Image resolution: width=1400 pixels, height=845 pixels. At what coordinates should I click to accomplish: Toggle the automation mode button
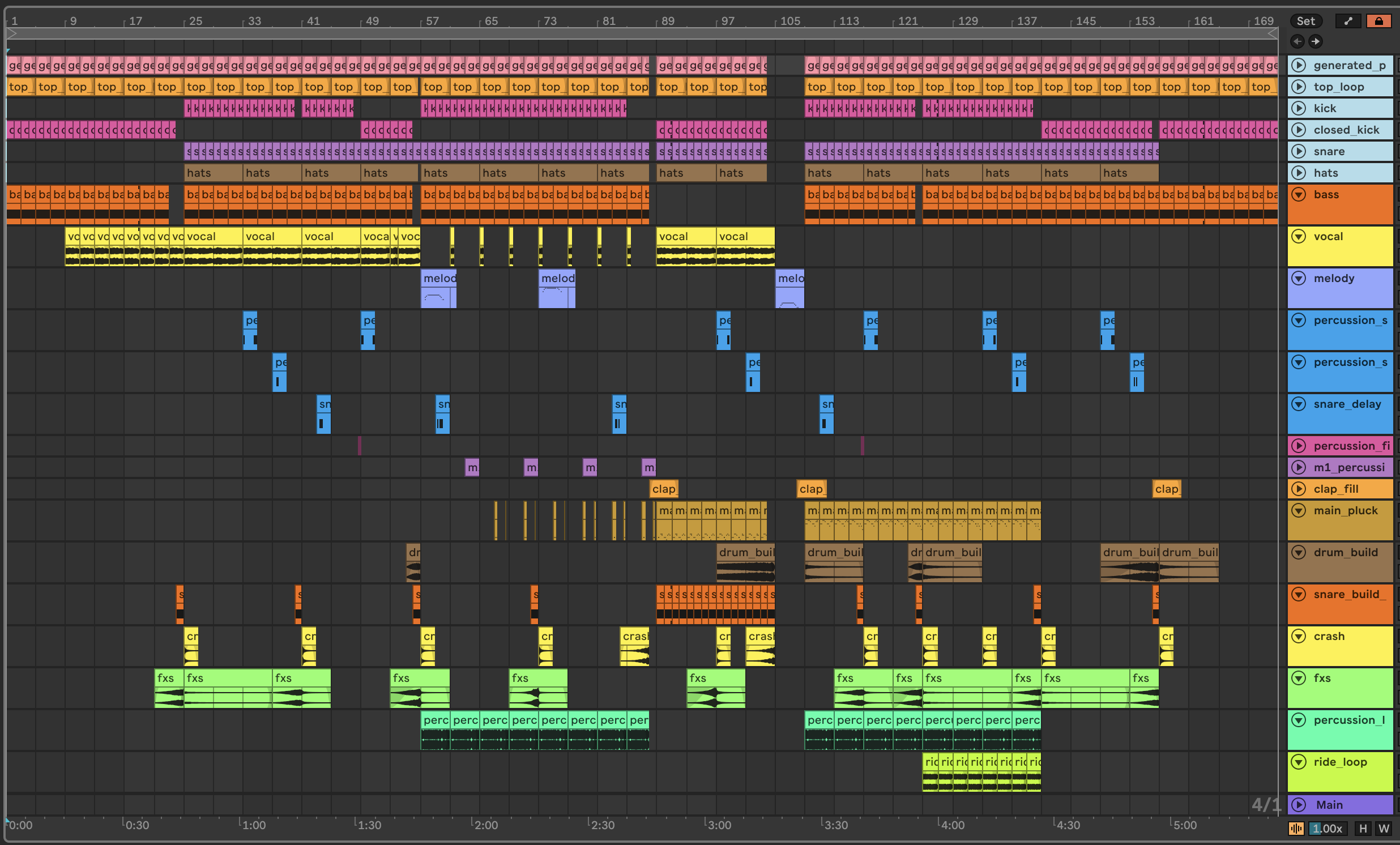click(x=1348, y=21)
